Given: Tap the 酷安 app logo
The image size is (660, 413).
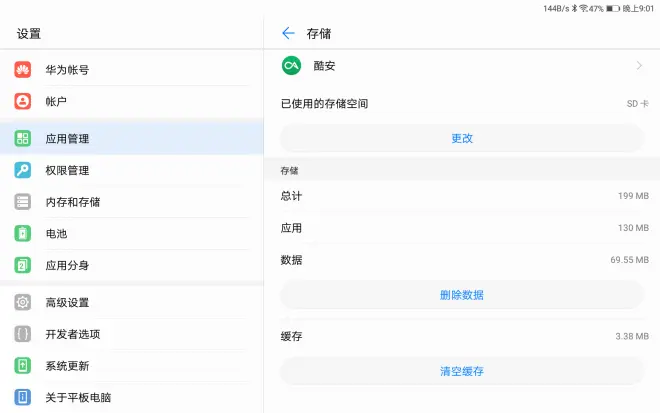Looking at the screenshot, I should (291, 66).
